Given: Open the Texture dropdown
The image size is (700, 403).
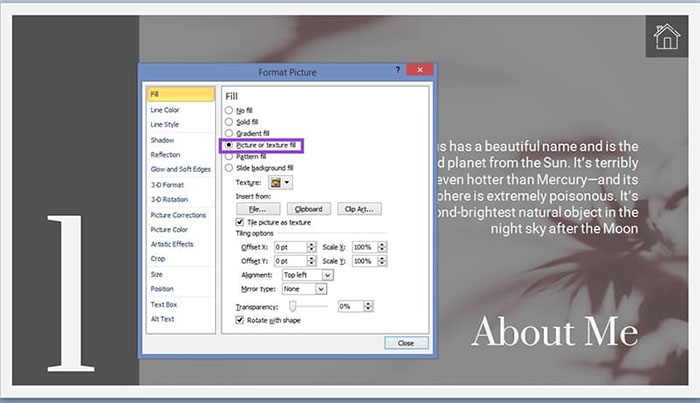Looking at the screenshot, I should (280, 183).
